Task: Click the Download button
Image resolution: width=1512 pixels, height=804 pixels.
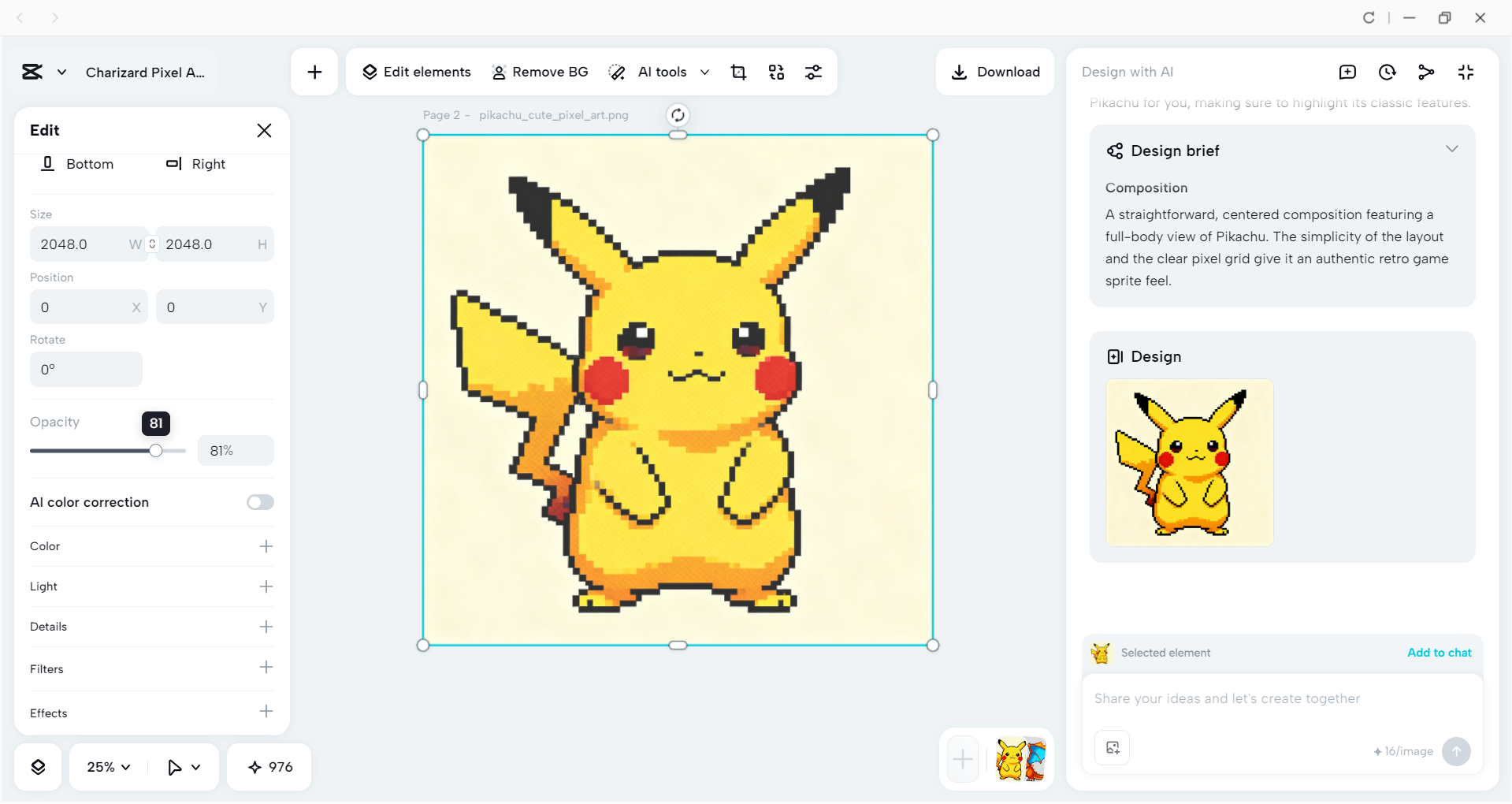Action: (x=995, y=72)
